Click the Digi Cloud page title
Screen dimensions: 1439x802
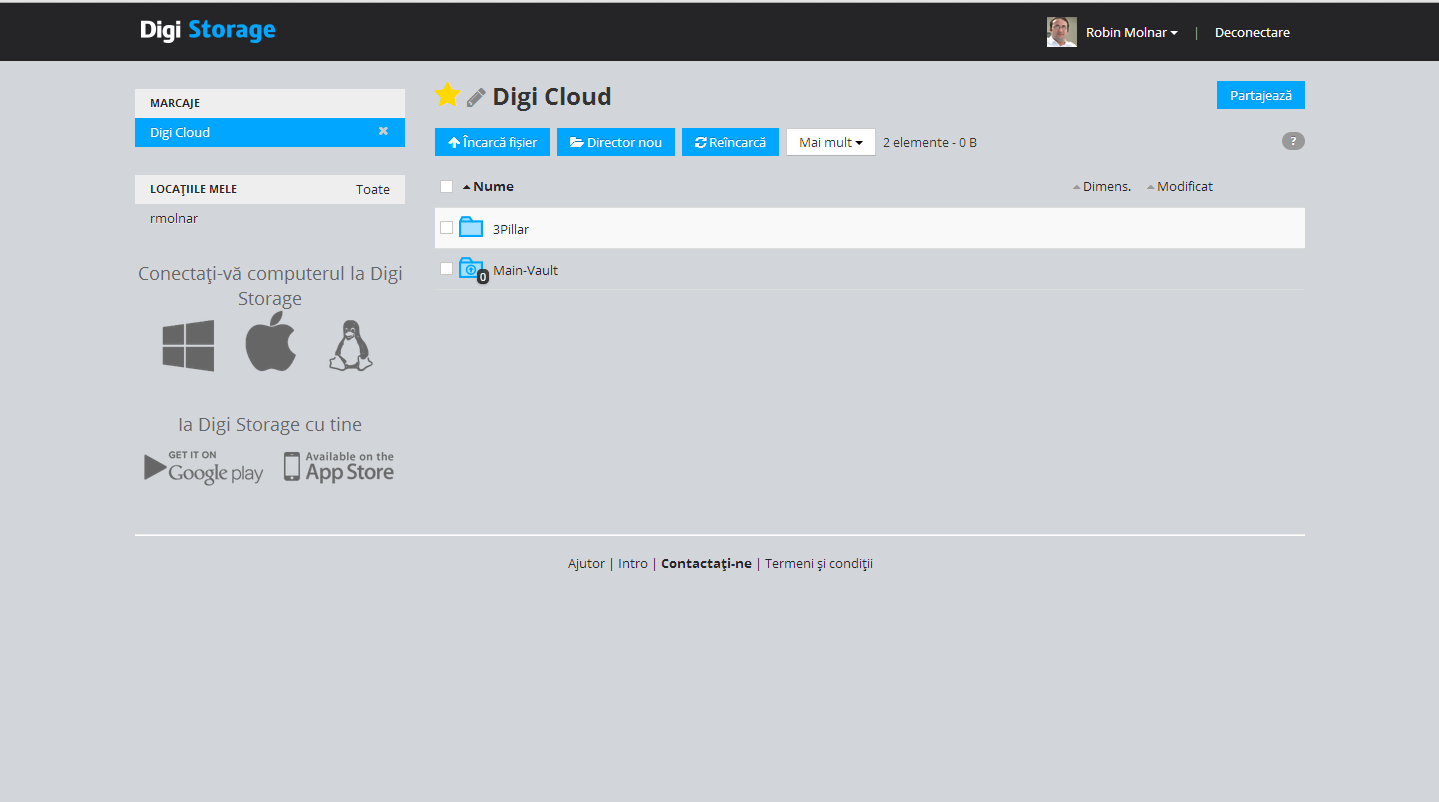pos(552,97)
